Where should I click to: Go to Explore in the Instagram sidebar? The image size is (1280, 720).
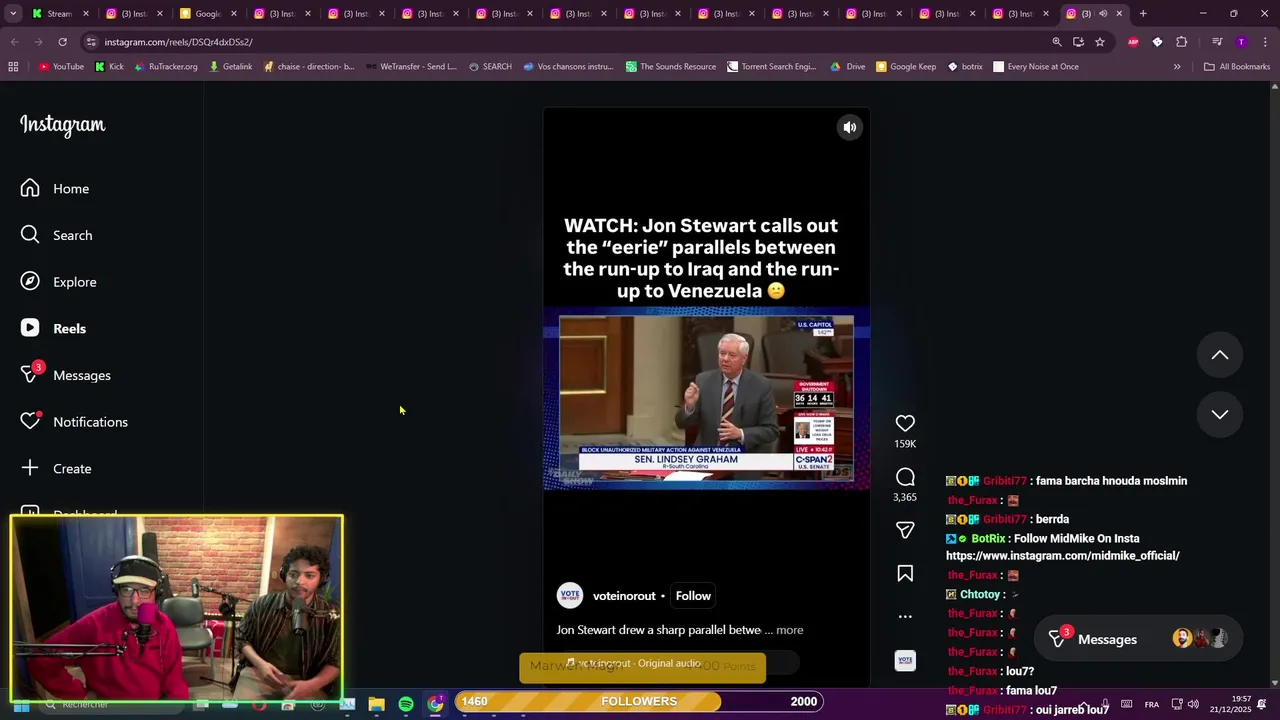[58, 282]
